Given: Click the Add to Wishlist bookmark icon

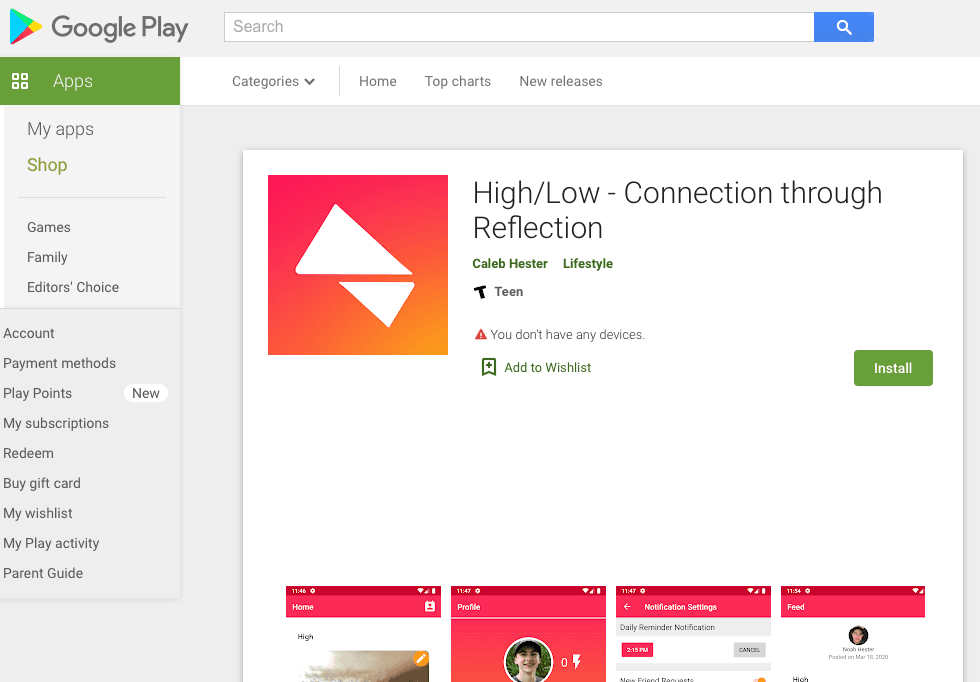Looking at the screenshot, I should (489, 367).
